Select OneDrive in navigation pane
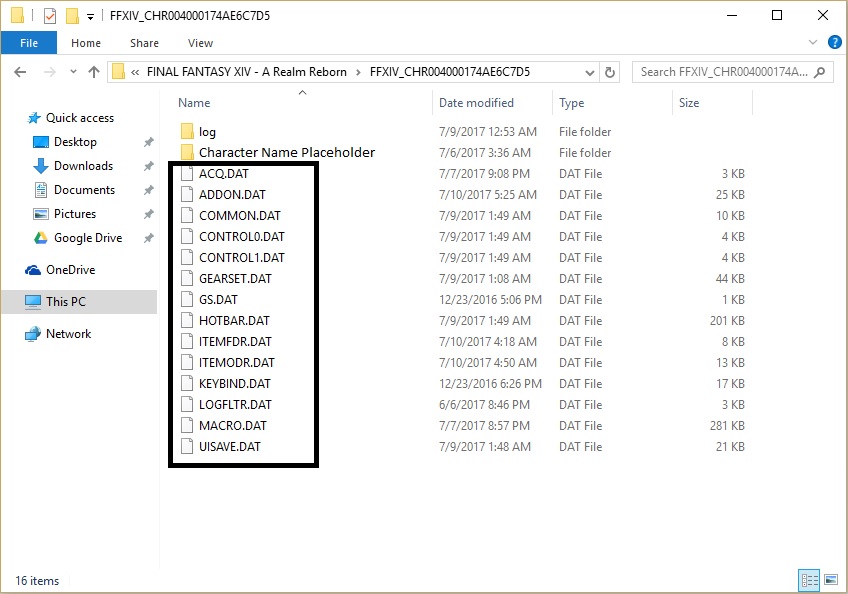 point(70,270)
